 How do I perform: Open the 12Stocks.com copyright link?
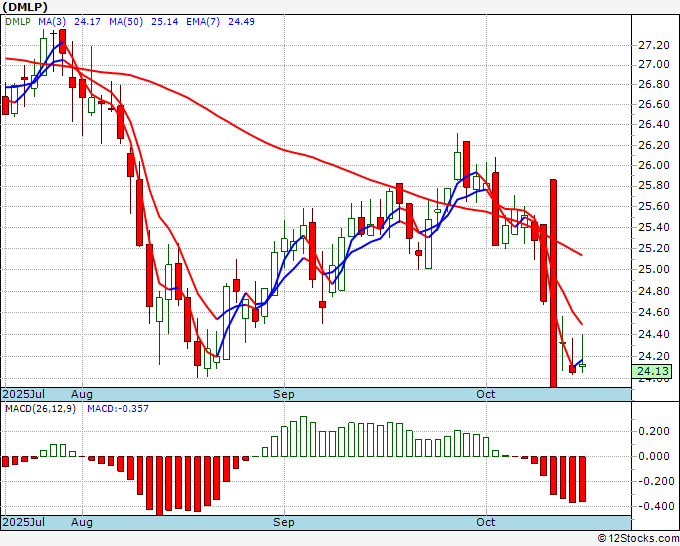point(638,539)
